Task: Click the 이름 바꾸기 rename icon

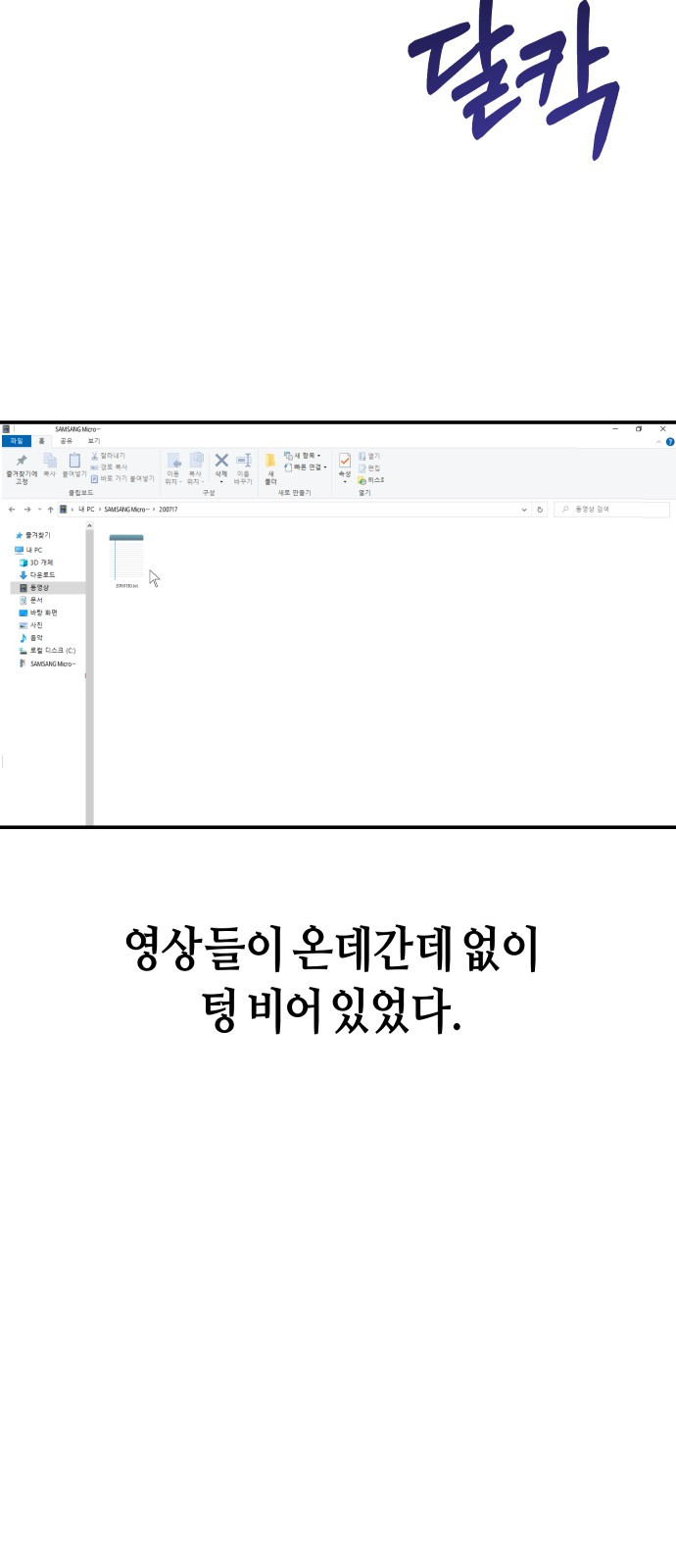Action: pos(243,461)
